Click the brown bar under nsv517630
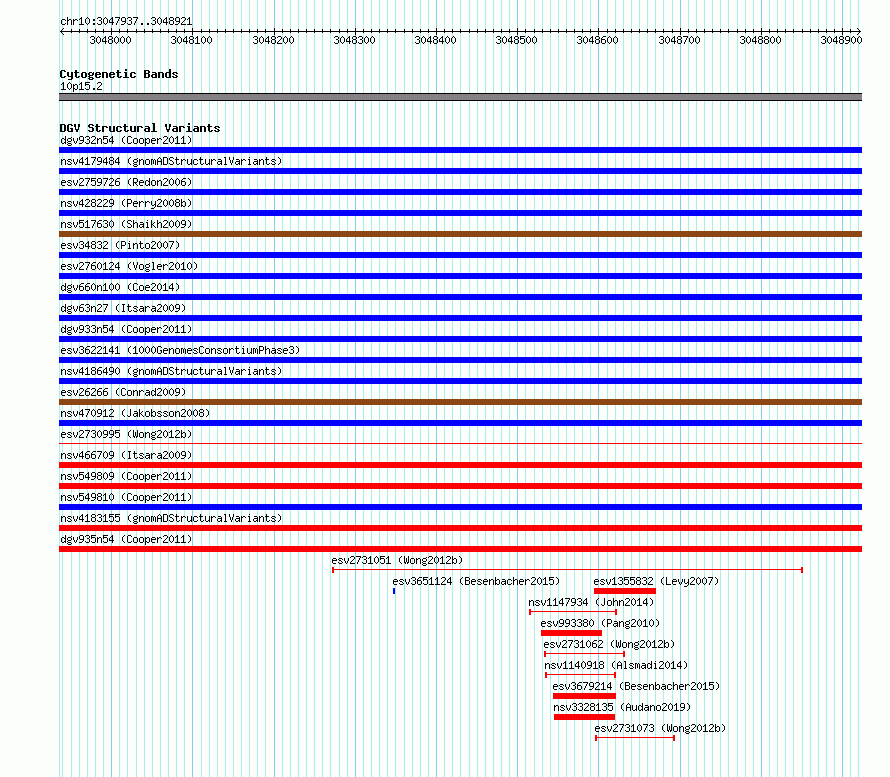 [460, 234]
